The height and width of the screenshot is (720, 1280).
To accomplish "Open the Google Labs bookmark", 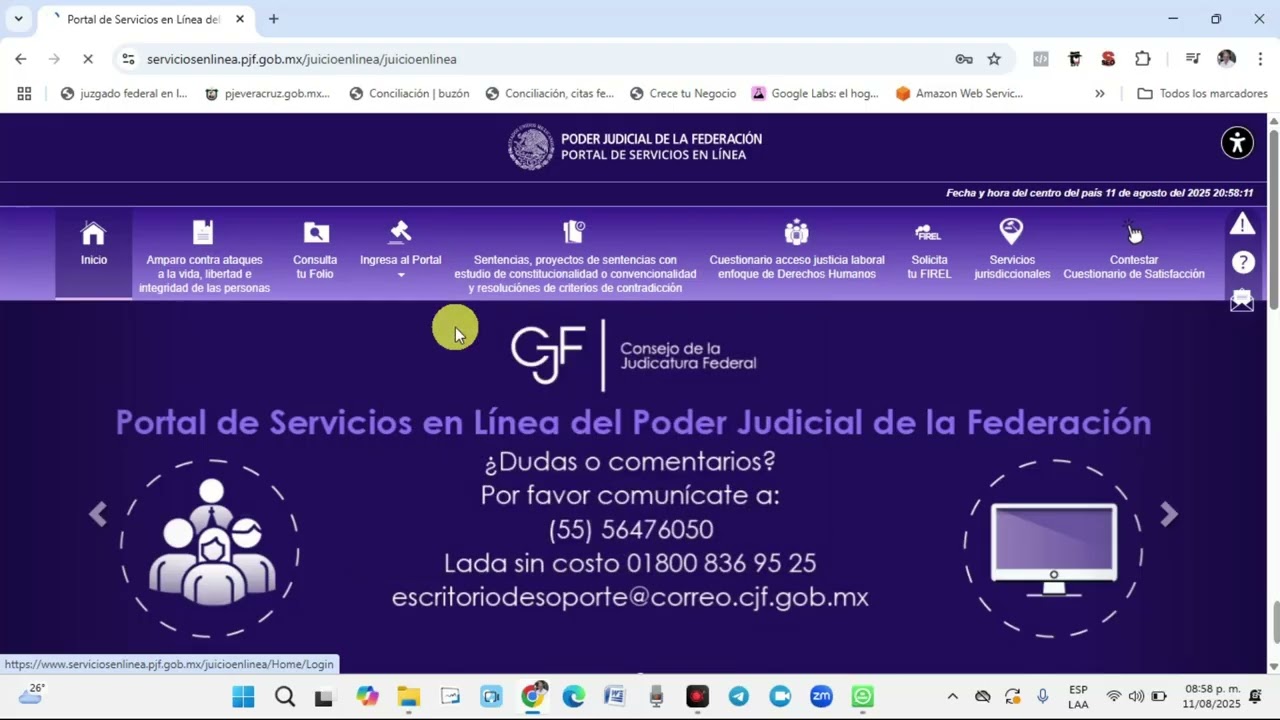I will tap(816, 93).
